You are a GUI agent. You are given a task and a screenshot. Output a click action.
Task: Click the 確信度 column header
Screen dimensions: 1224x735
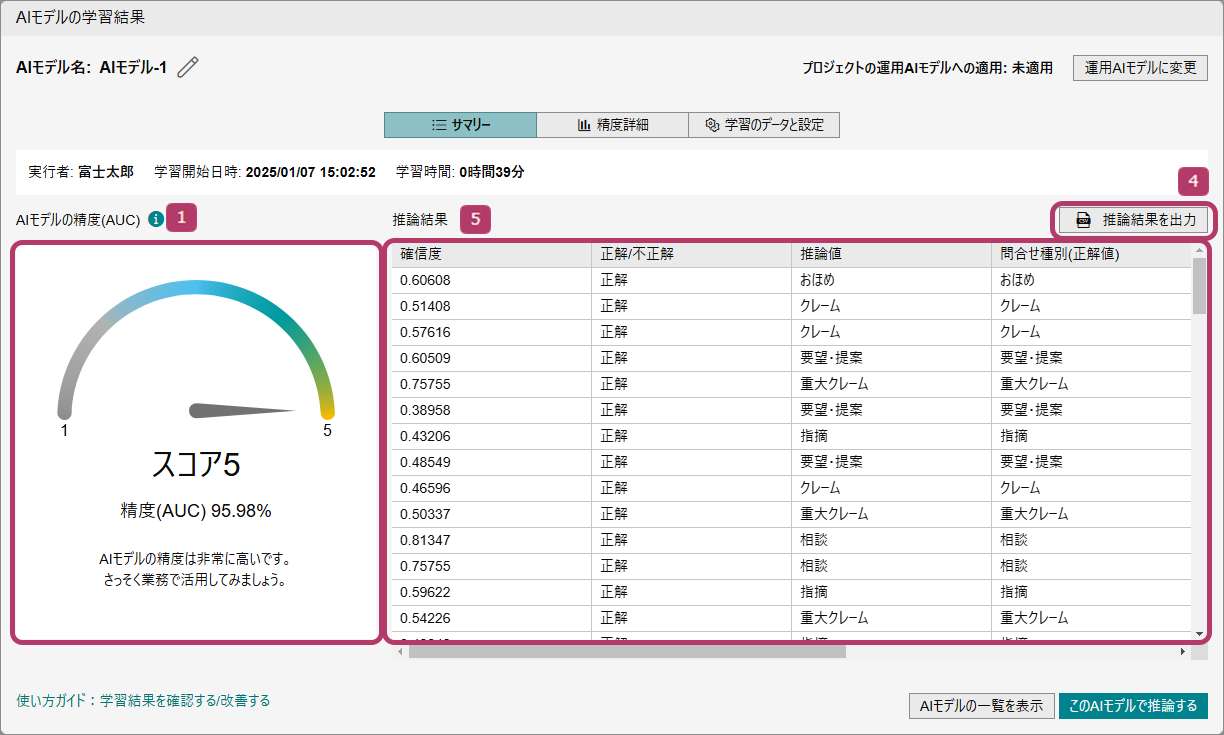pos(491,254)
